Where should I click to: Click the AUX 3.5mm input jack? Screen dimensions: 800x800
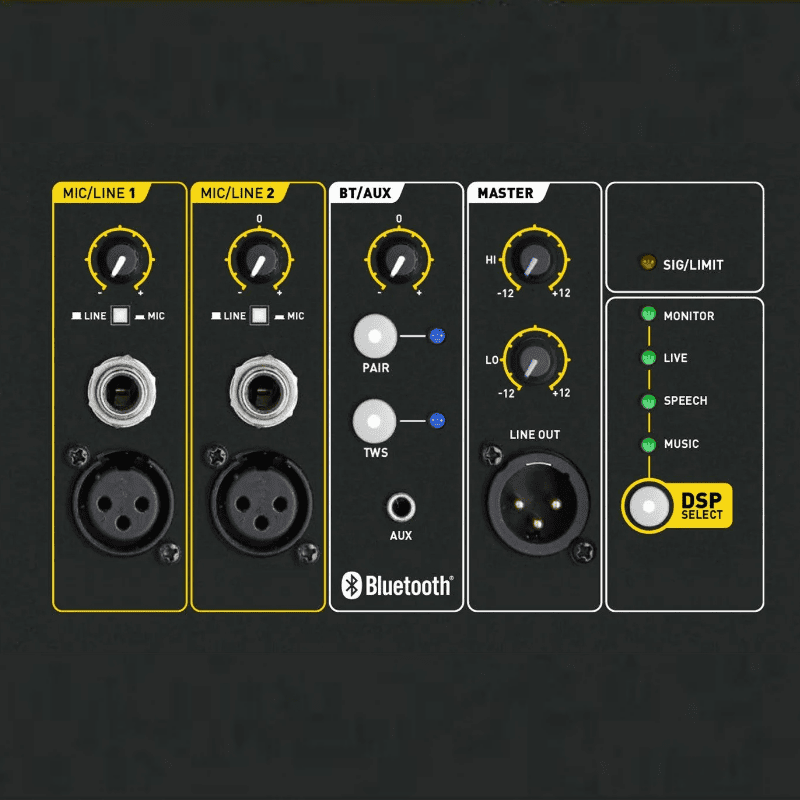pyautogui.click(x=401, y=507)
